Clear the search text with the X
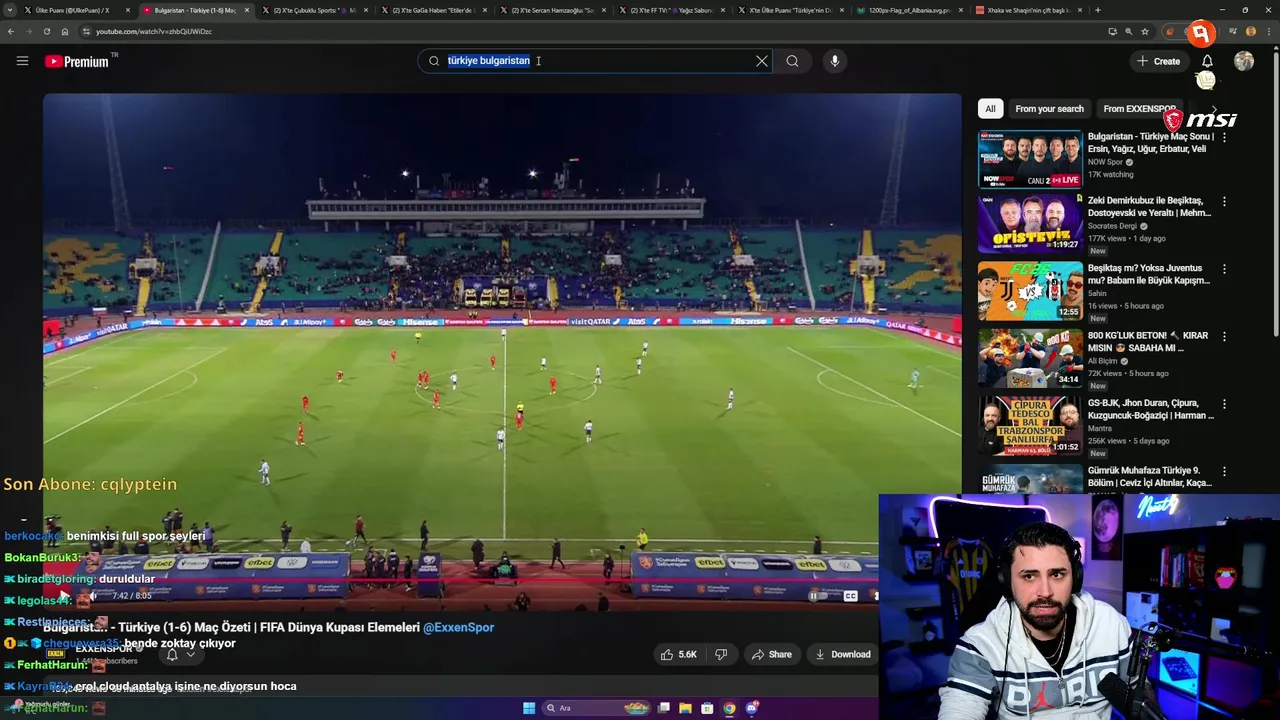Screen dimensions: 1280x720 pos(762,61)
